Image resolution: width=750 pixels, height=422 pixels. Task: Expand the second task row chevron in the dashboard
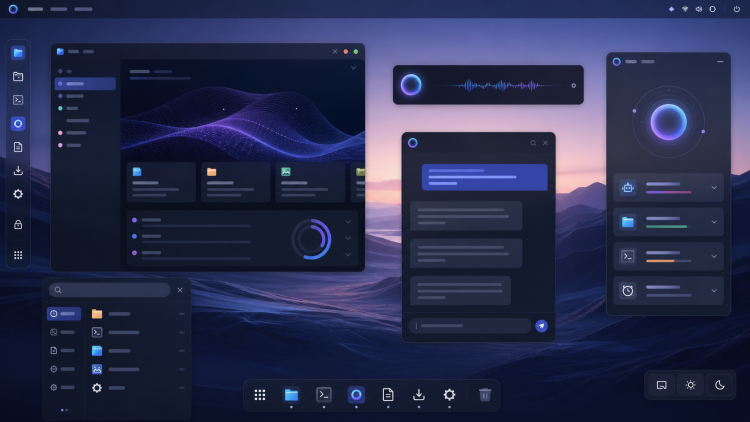[x=348, y=238]
